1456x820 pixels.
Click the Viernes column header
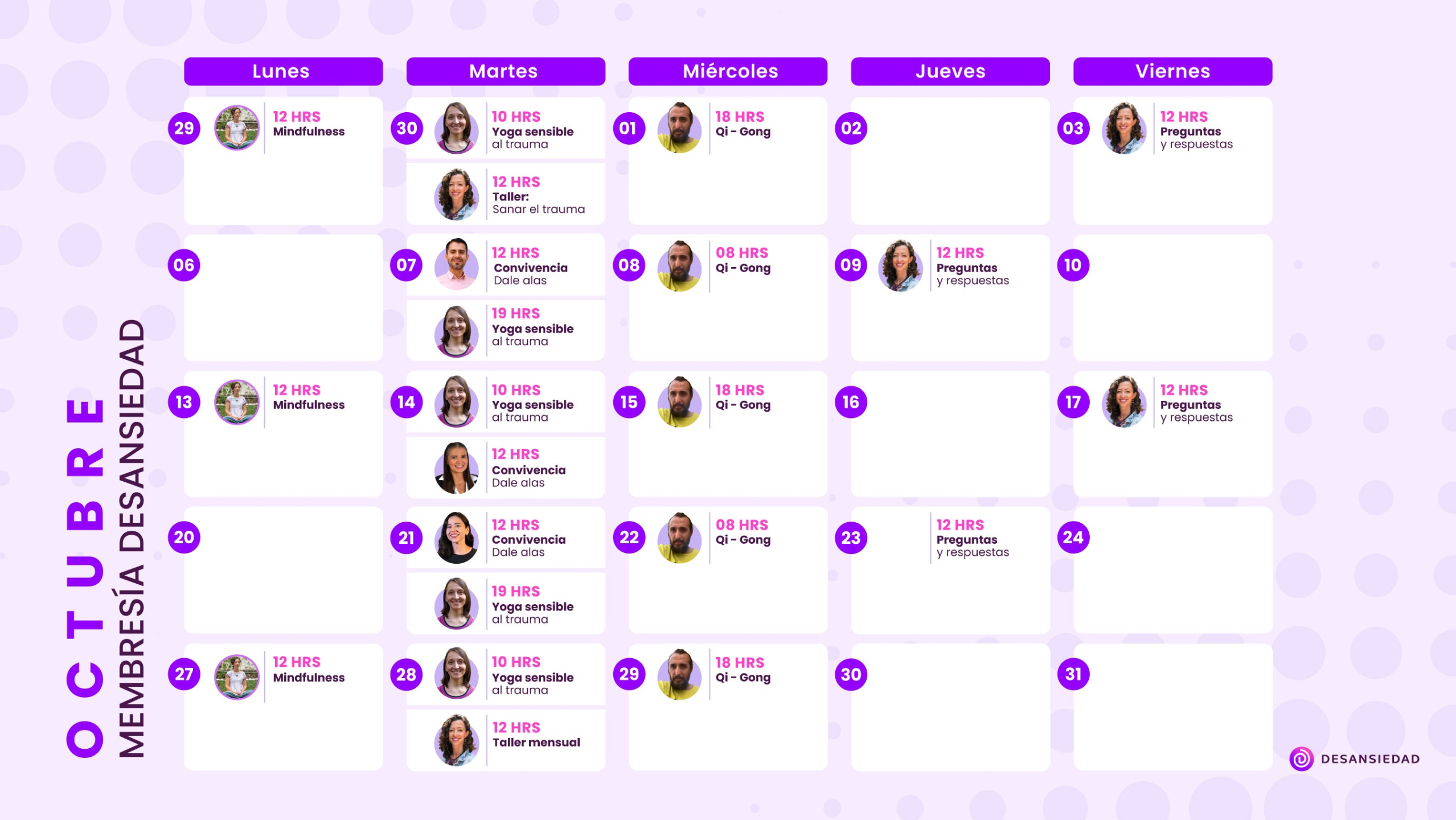click(1172, 71)
